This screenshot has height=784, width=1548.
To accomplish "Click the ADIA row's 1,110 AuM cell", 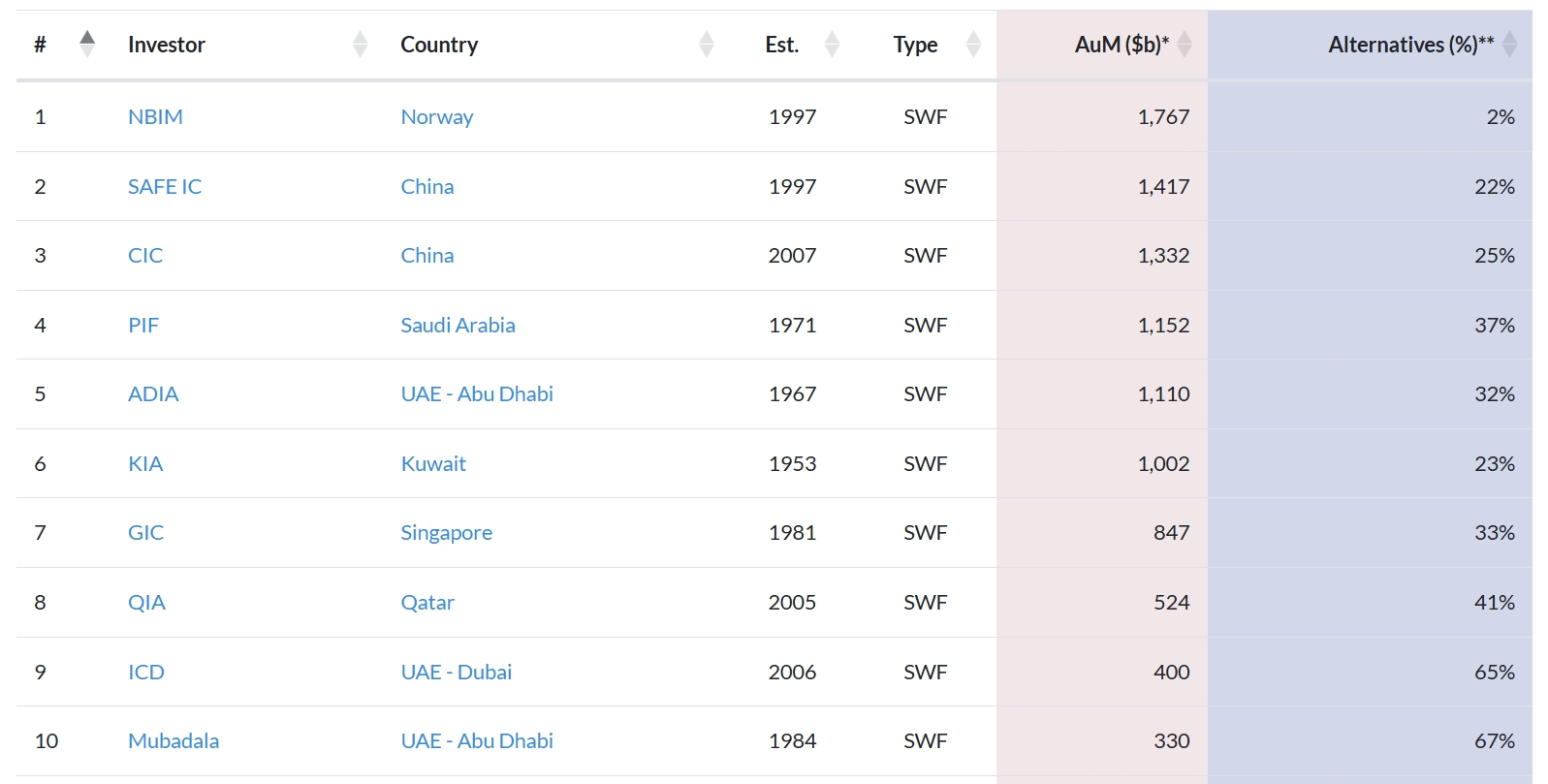I will pyautogui.click(x=1163, y=394).
